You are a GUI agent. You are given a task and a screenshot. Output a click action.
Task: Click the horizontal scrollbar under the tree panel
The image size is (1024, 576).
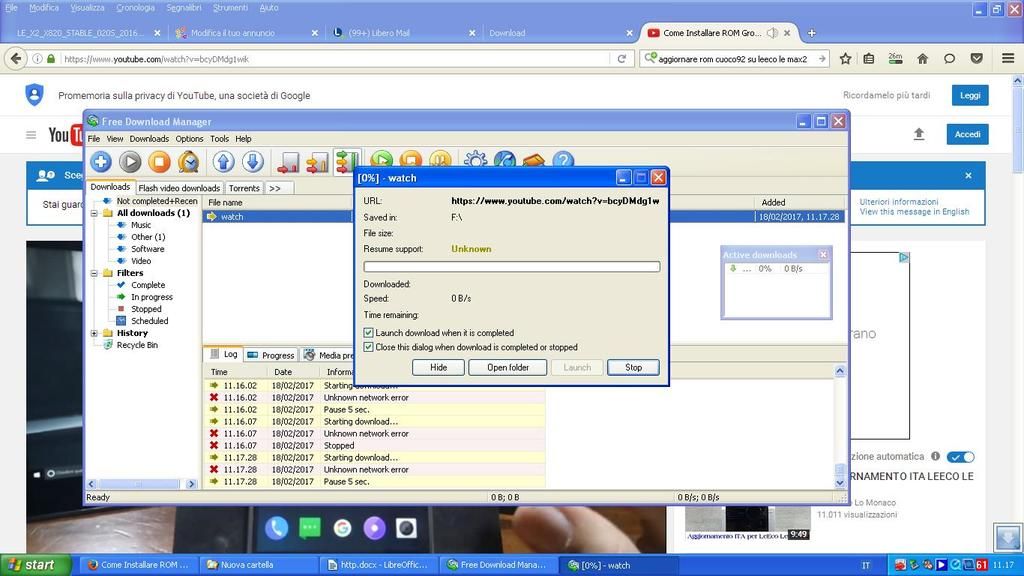pyautogui.click(x=141, y=484)
